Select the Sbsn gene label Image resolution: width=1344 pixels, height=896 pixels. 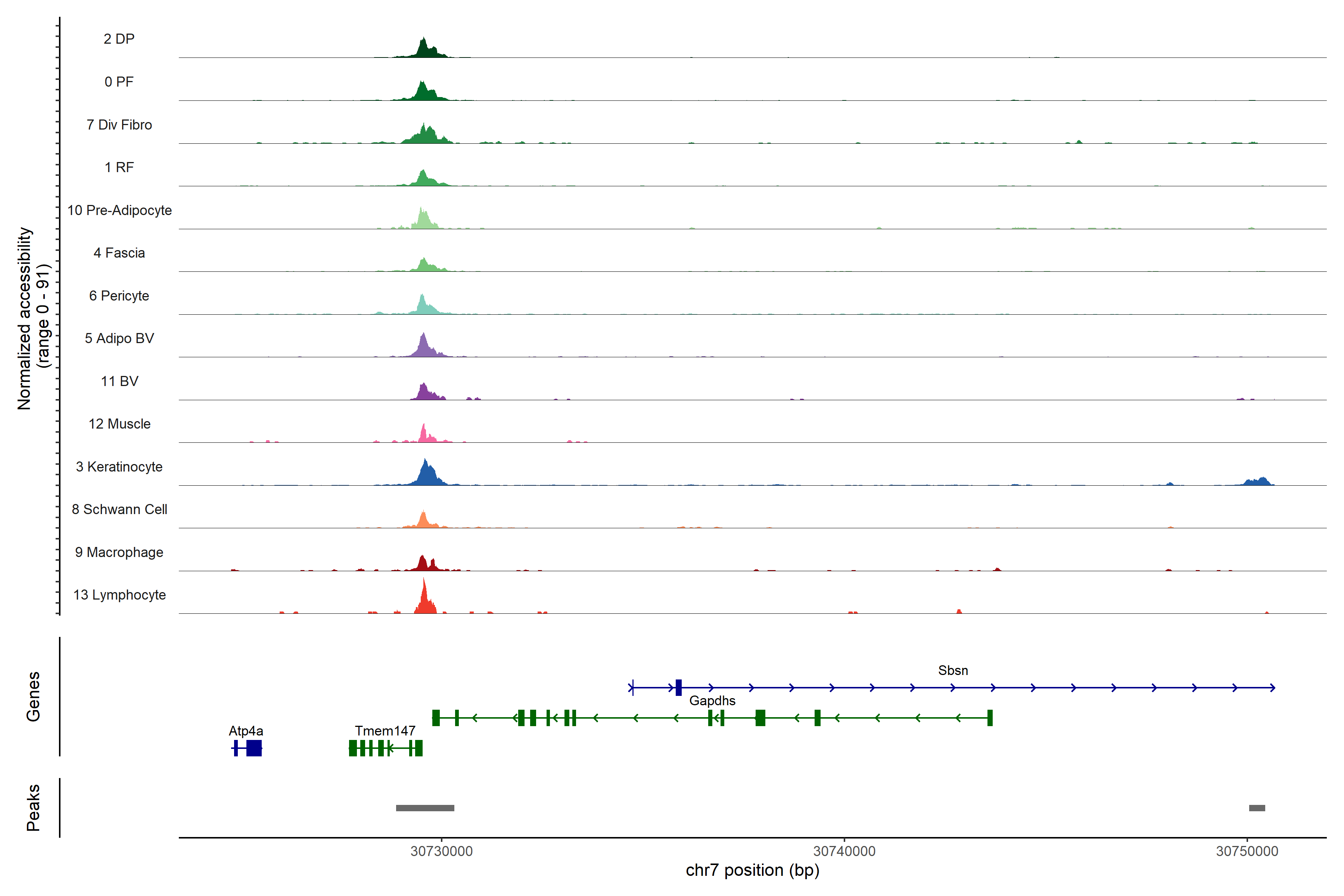[953, 670]
